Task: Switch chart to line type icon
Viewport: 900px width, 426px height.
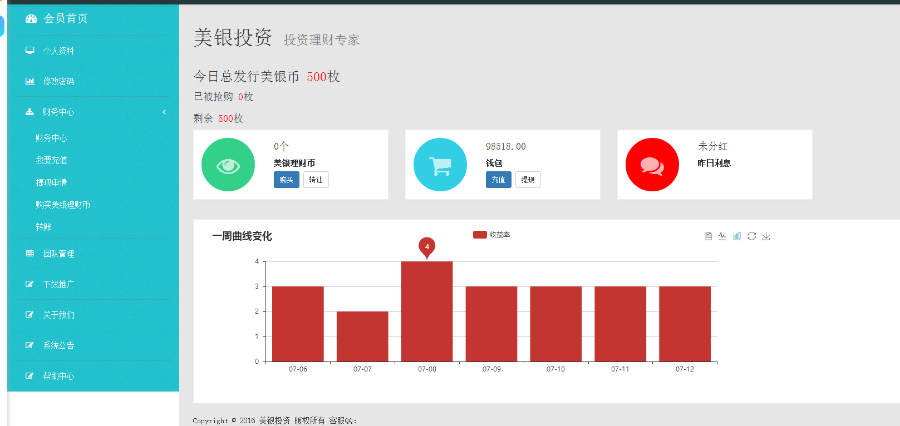Action: tap(722, 236)
